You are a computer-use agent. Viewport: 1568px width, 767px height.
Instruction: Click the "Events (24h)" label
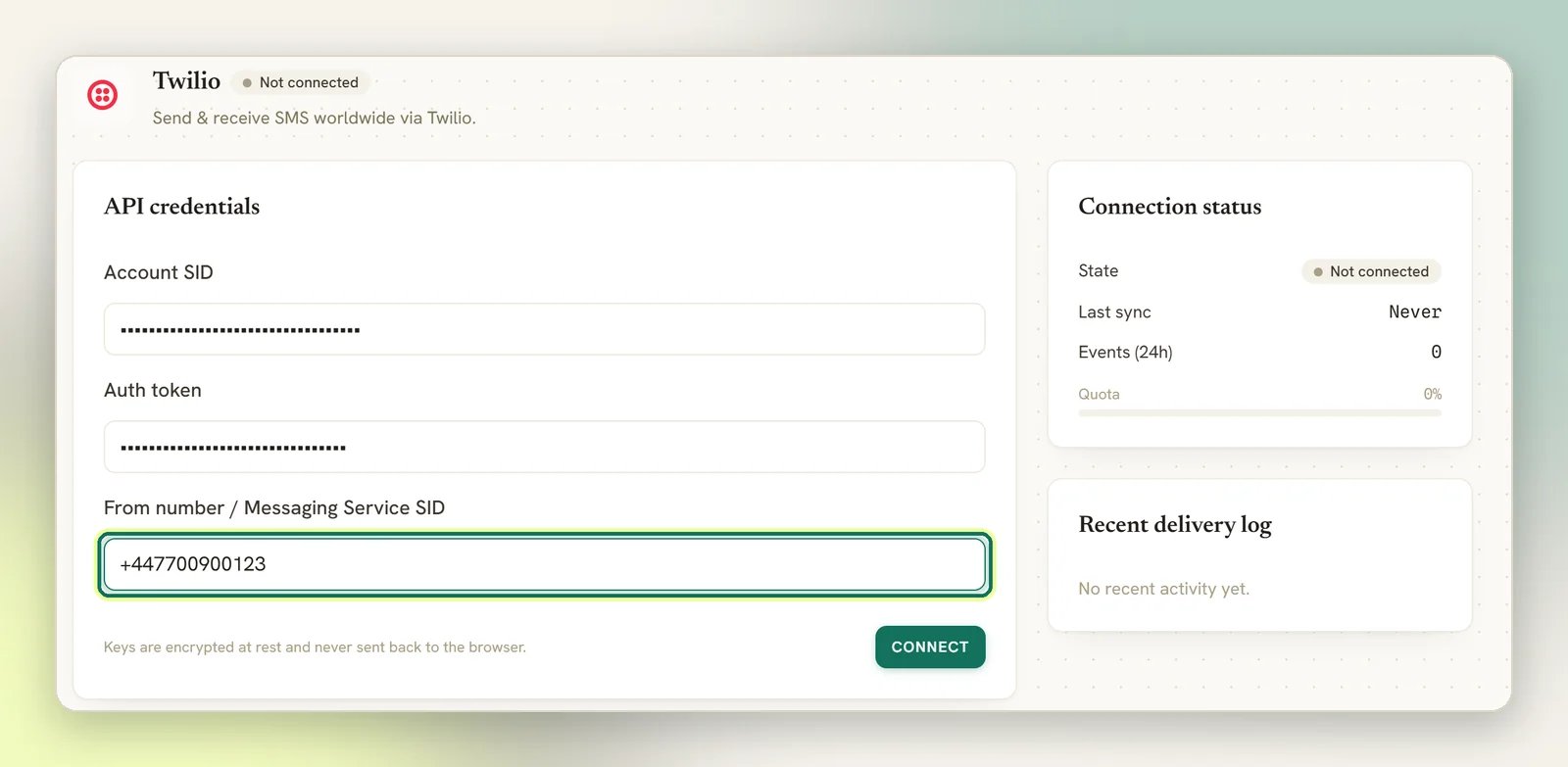(x=1125, y=352)
